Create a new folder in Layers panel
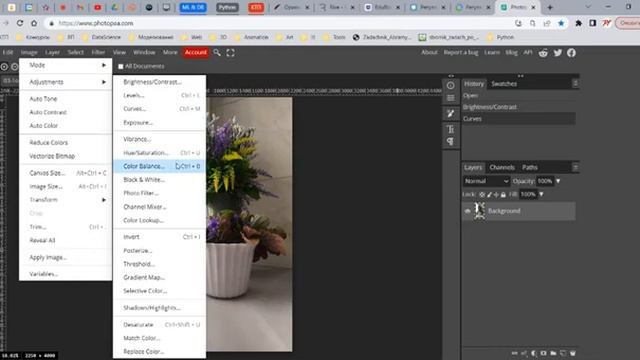The height and width of the screenshot is (360, 640). (x=553, y=353)
